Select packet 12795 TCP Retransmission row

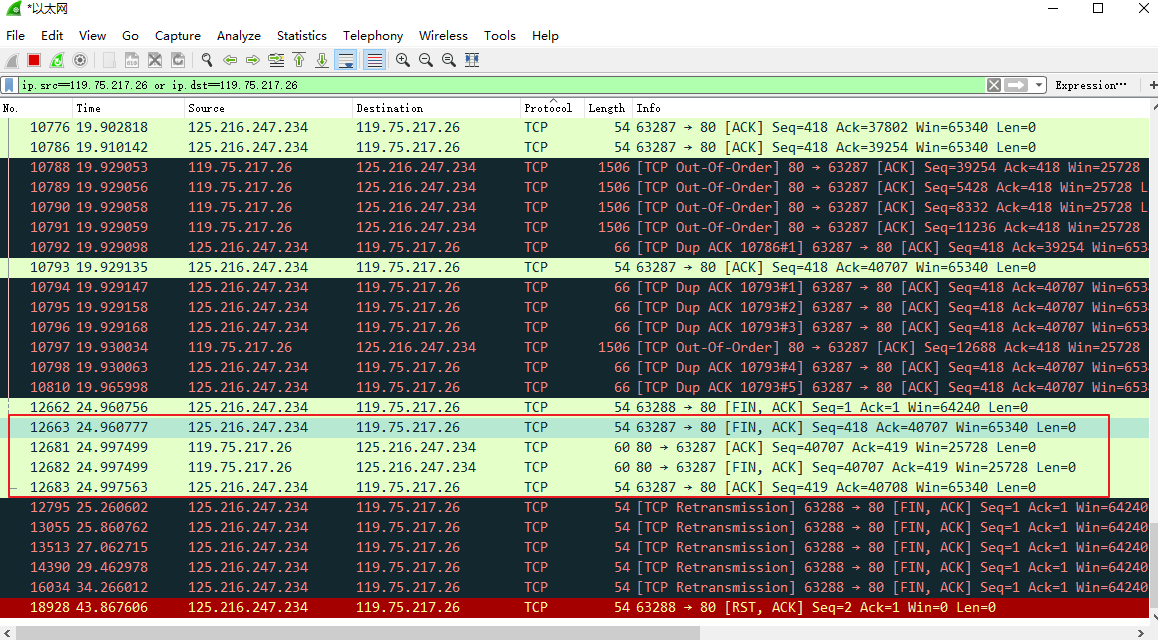(575, 507)
